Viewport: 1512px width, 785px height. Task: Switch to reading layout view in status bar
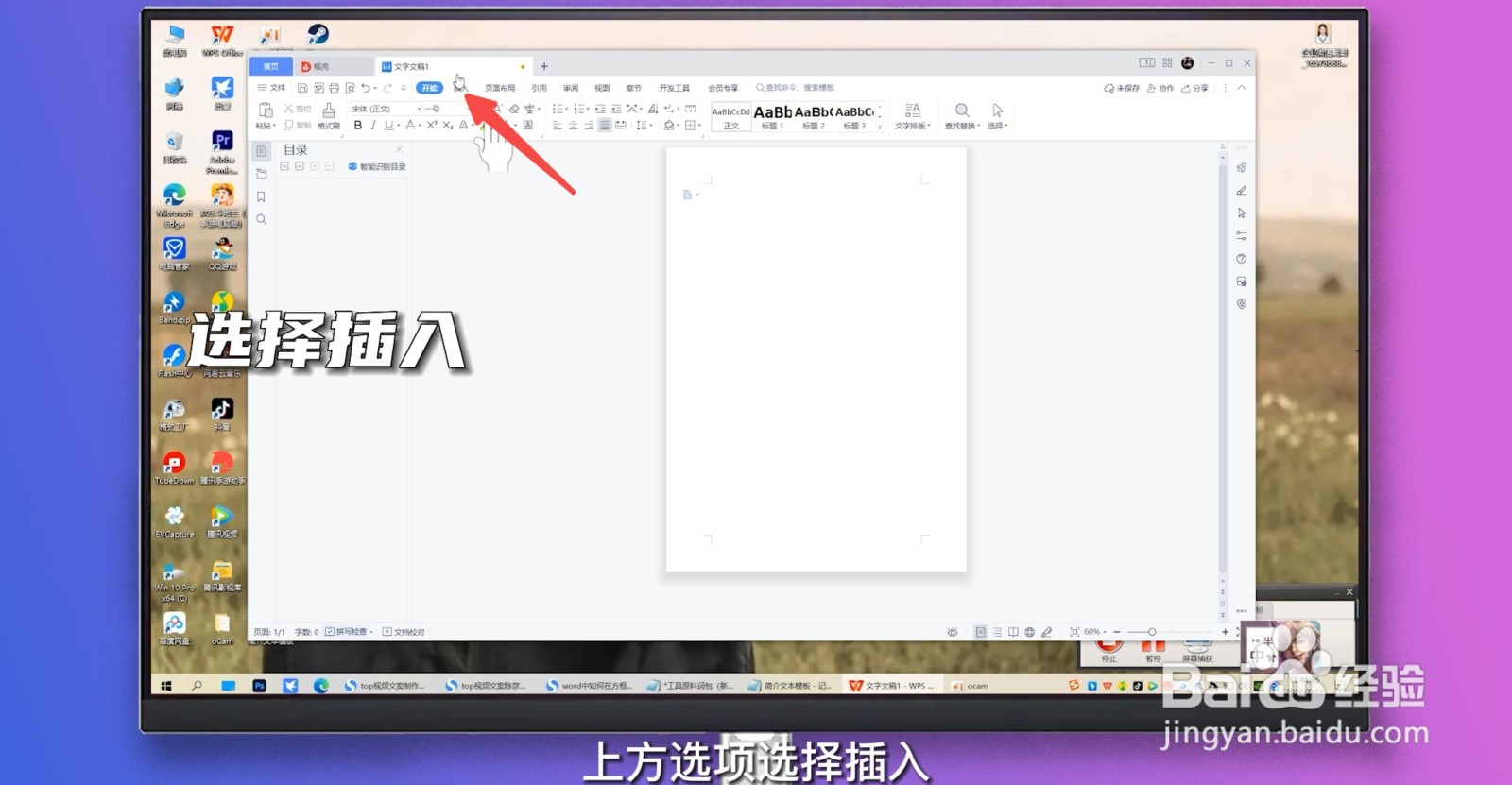point(1013,632)
